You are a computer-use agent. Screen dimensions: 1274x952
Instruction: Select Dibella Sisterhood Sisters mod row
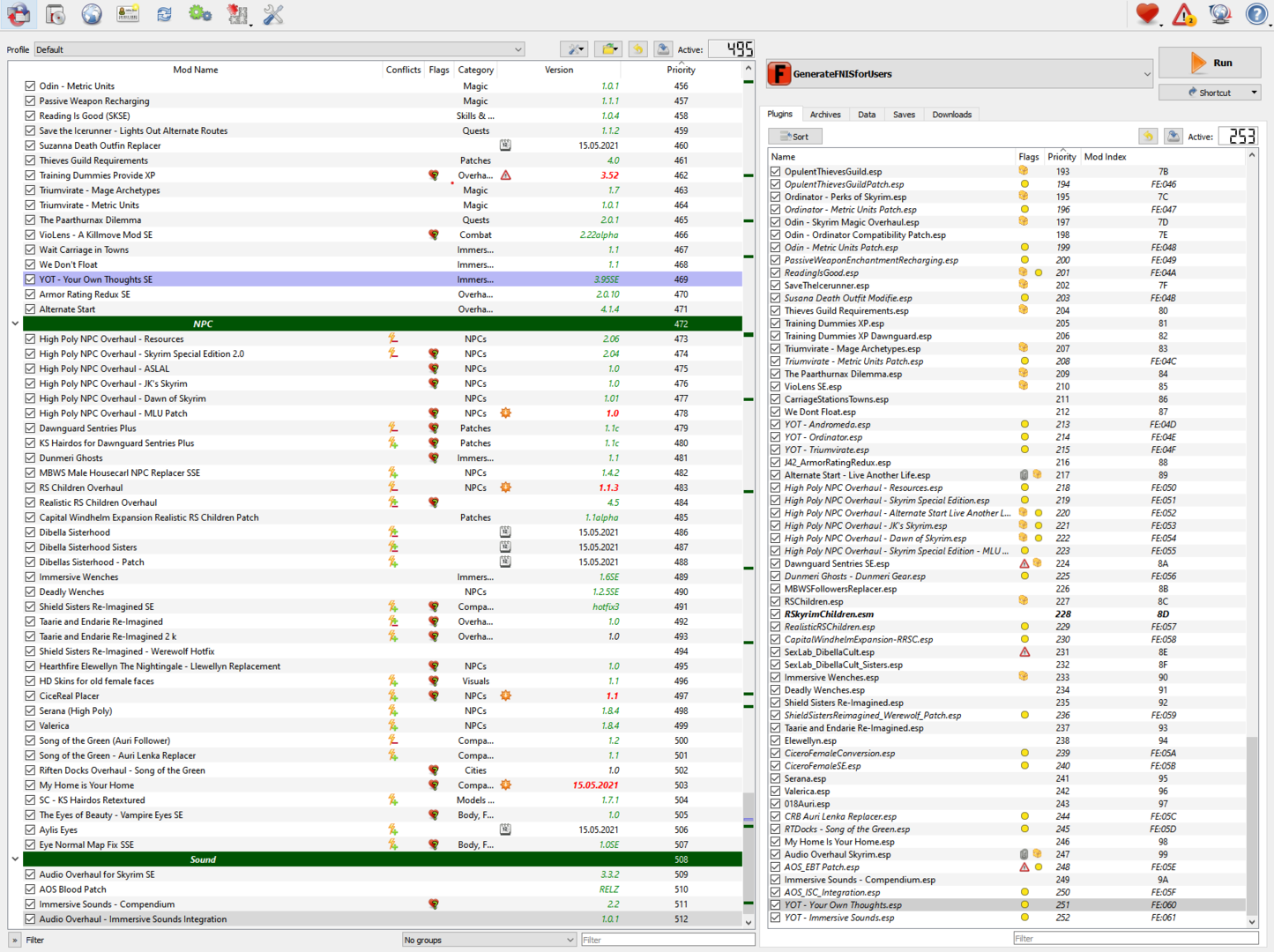click(x=383, y=547)
